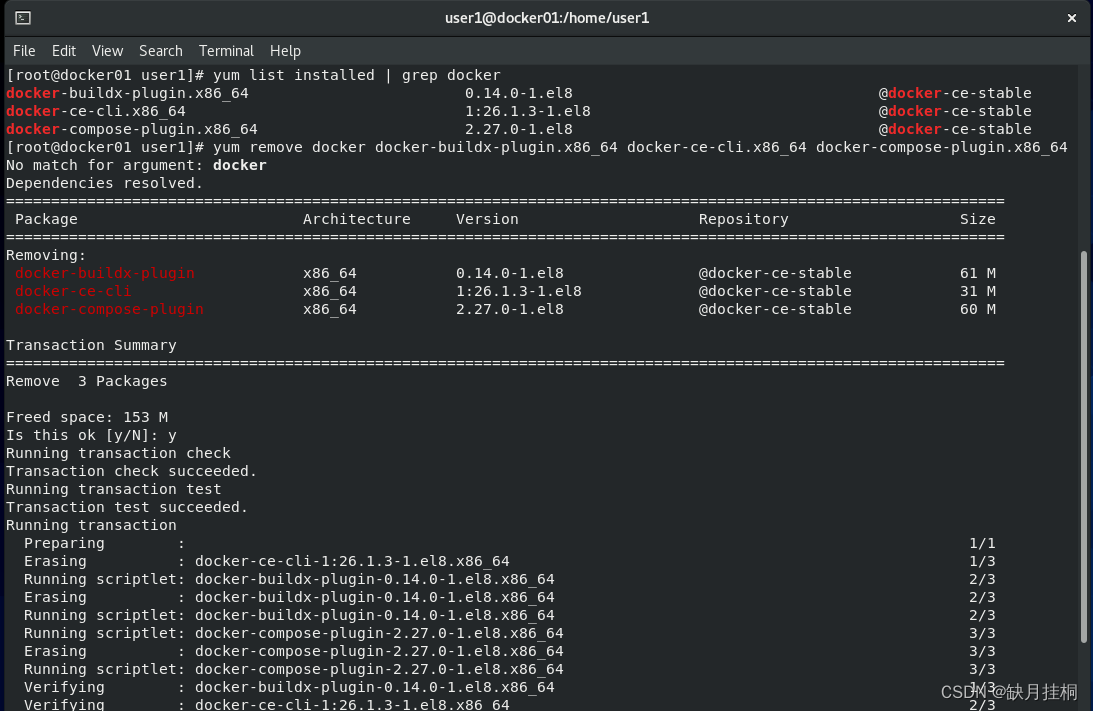This screenshot has height=711, width=1093.
Task: Select the highlighted docker-buildx-plugin package name
Action: (104, 273)
